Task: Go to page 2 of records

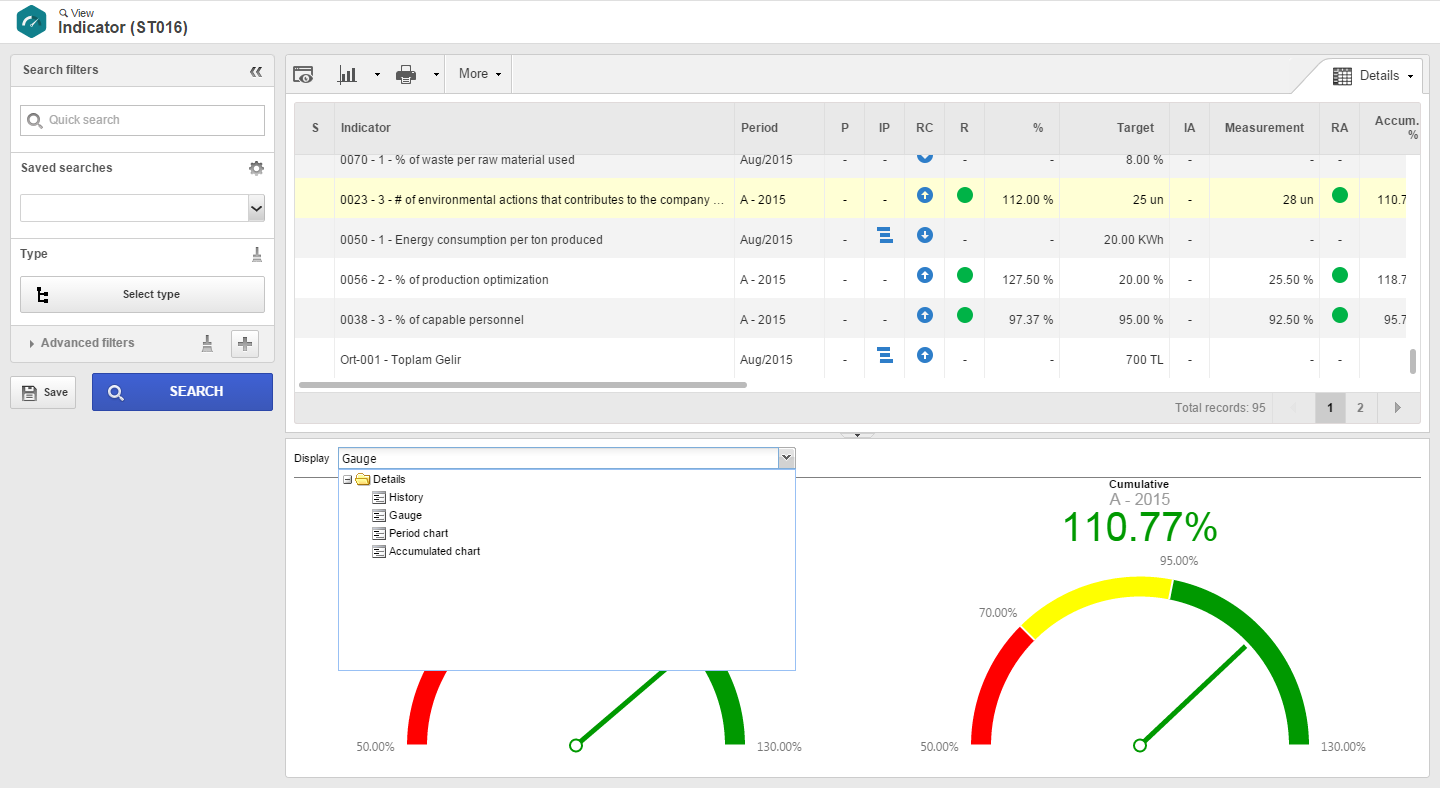Action: pyautogui.click(x=1360, y=408)
